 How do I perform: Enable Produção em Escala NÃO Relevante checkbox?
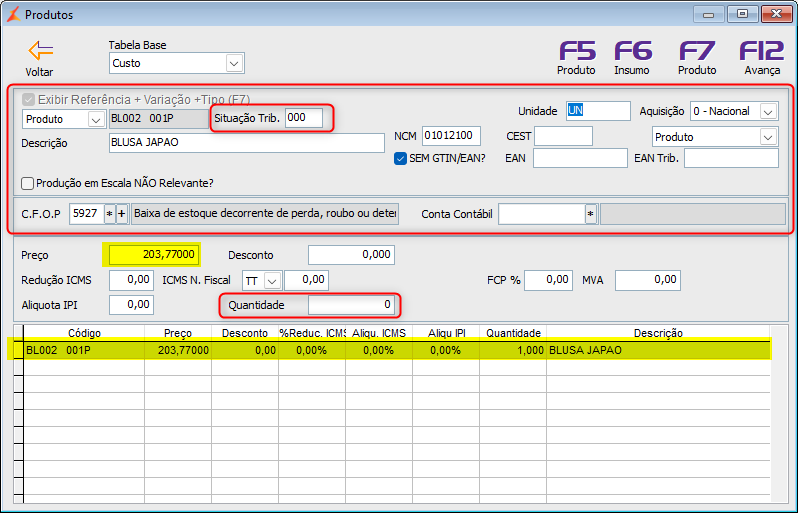tap(27, 183)
